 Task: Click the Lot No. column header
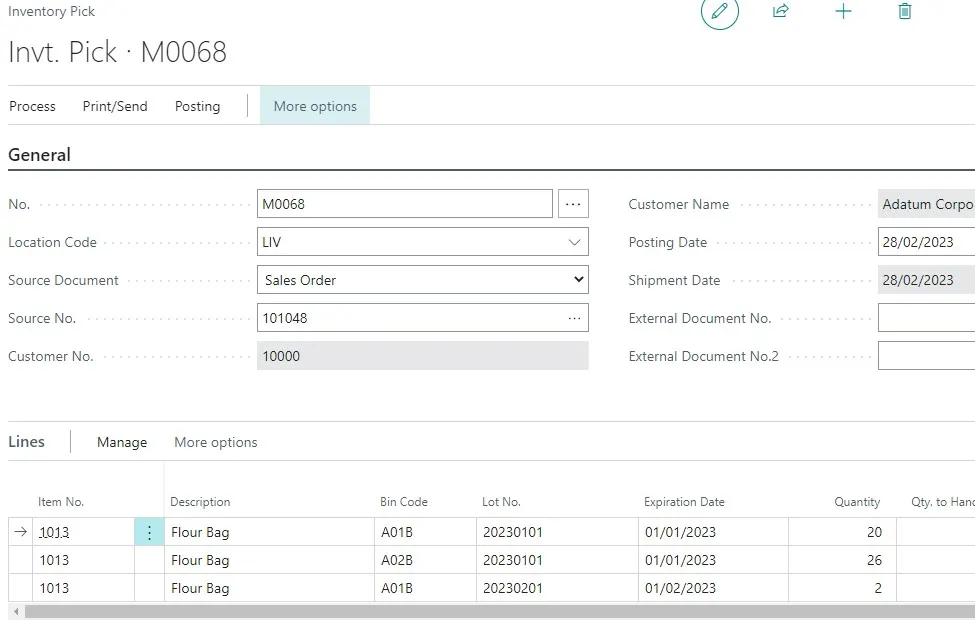[x=501, y=502]
